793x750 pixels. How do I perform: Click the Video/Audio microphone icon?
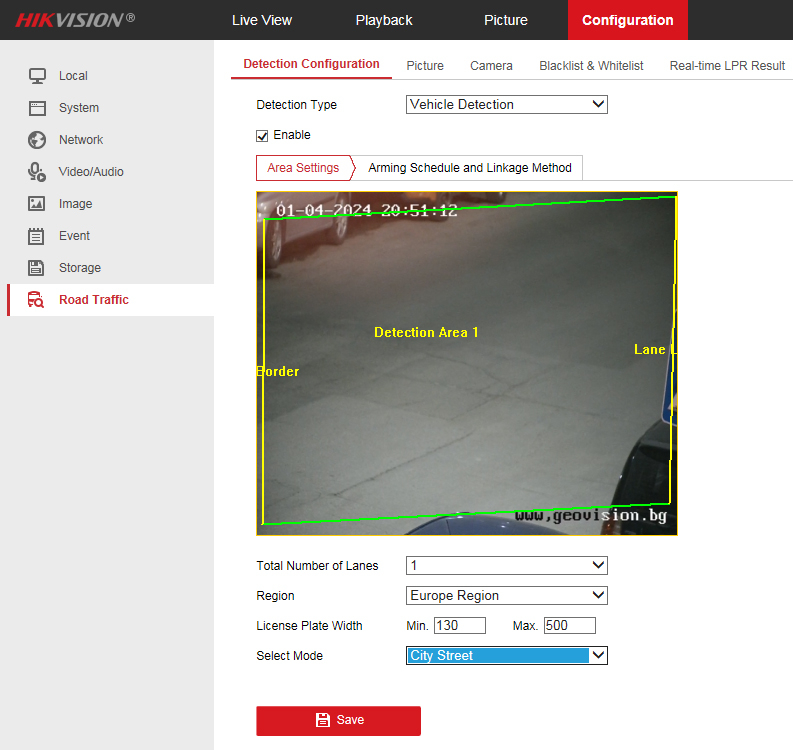click(x=37, y=172)
